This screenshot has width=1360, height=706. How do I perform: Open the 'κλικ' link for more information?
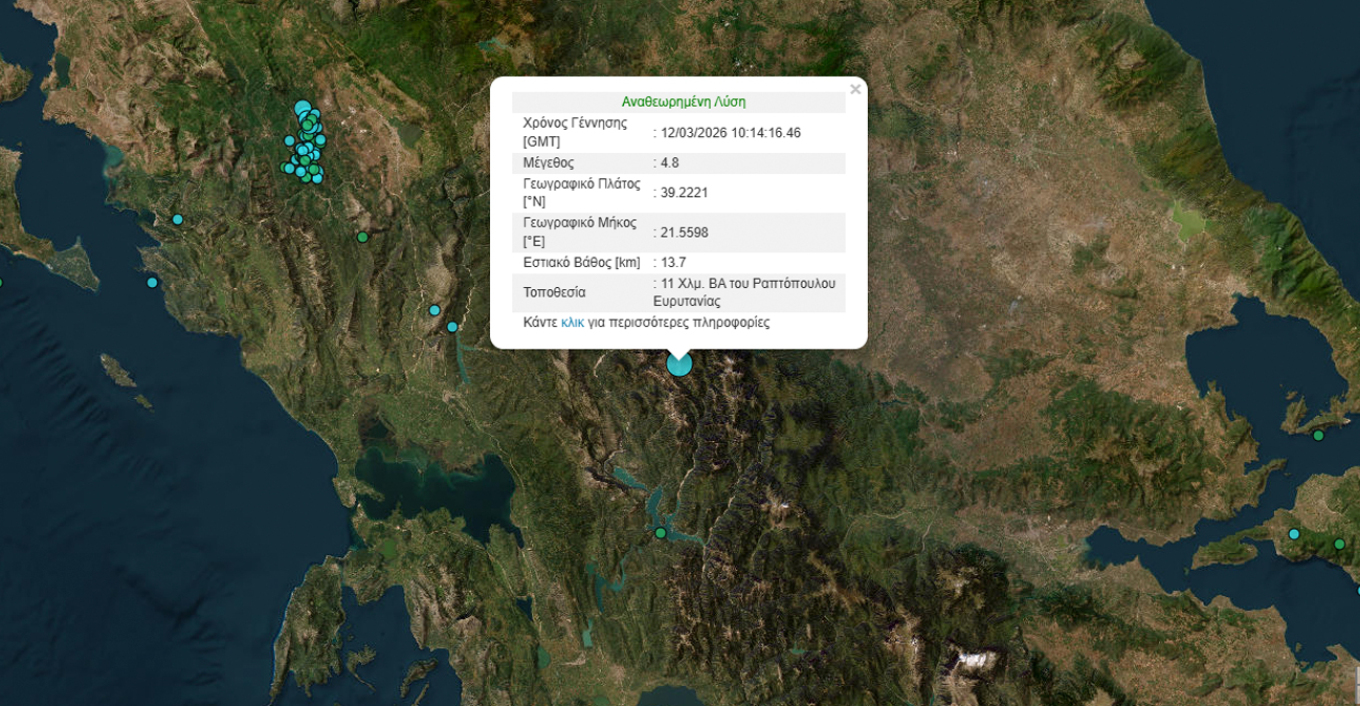click(x=572, y=323)
